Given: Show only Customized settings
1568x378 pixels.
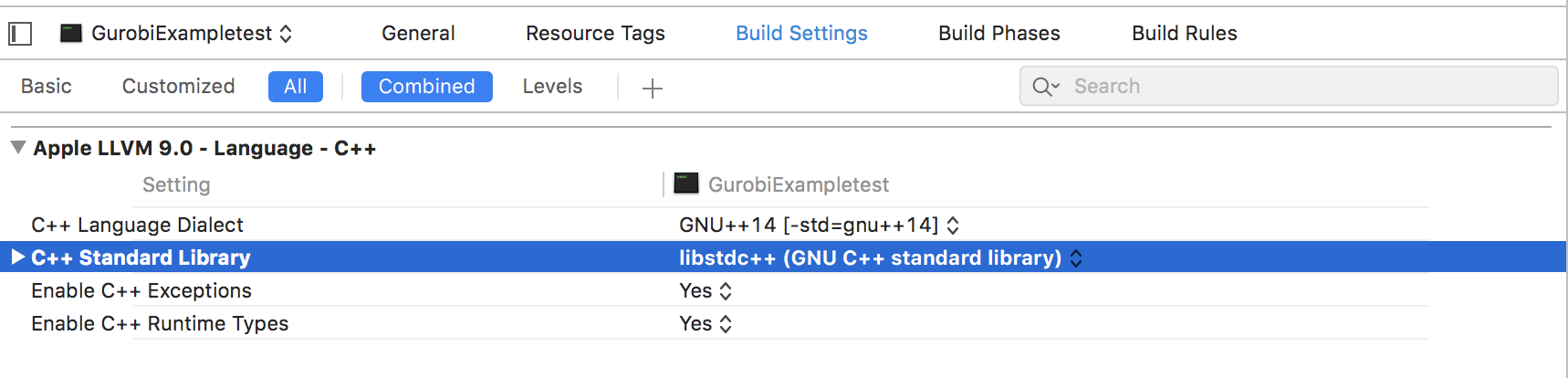Looking at the screenshot, I should pos(179,86).
